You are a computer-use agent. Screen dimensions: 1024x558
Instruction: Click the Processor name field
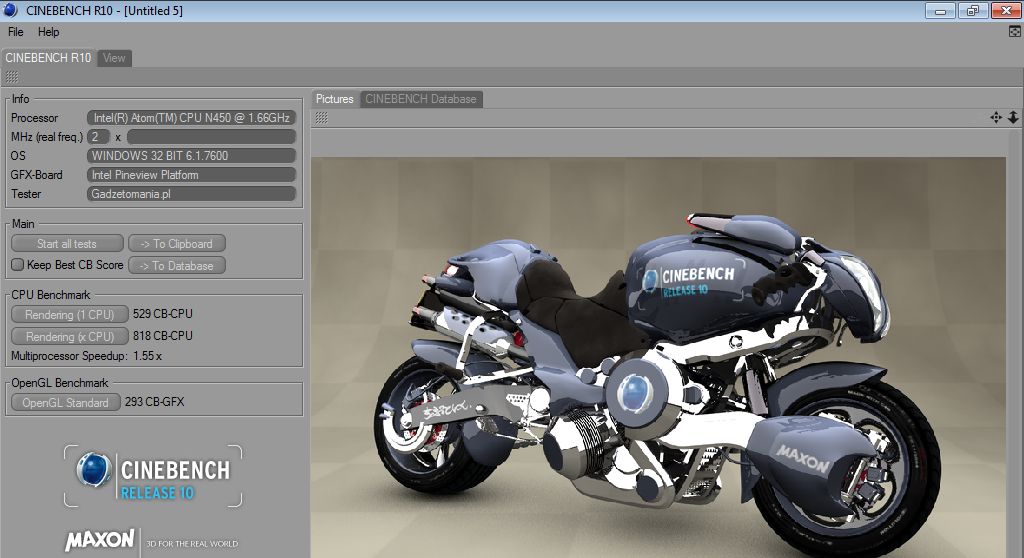click(191, 118)
